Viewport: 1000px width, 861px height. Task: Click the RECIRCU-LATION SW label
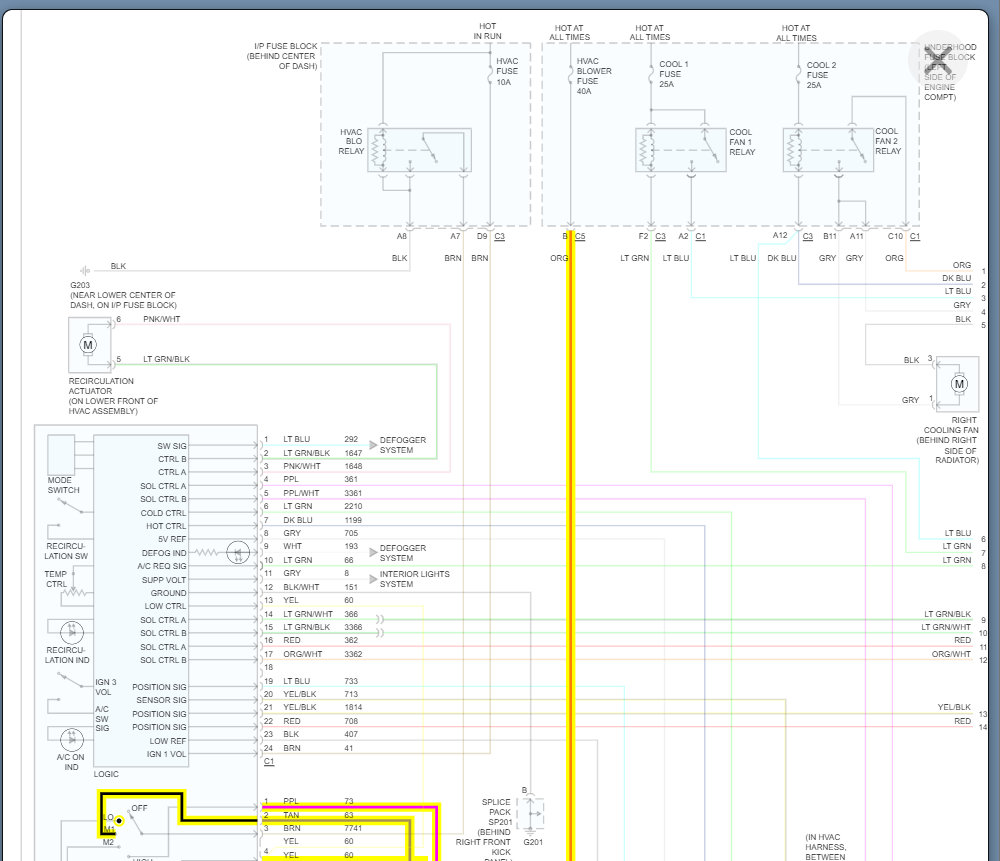[66, 551]
